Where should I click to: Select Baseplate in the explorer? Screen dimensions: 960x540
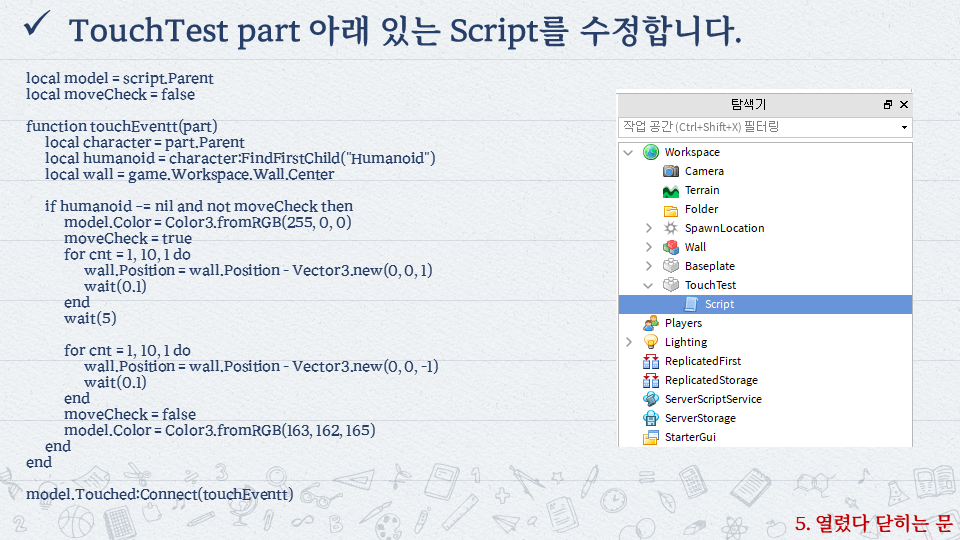[x=710, y=266]
